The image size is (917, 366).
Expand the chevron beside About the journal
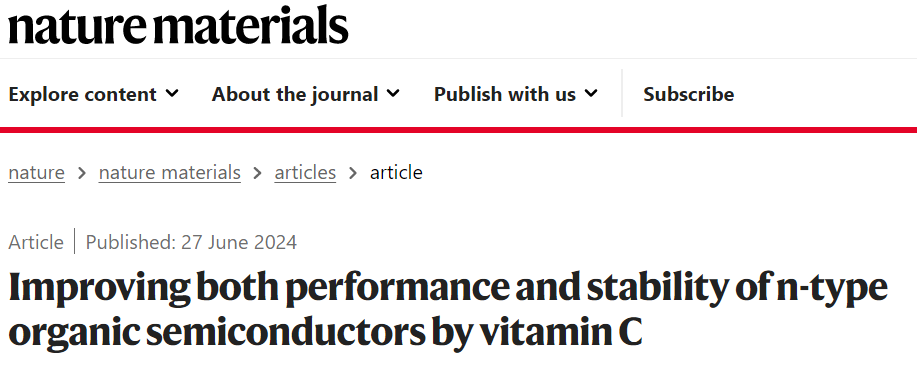(393, 93)
